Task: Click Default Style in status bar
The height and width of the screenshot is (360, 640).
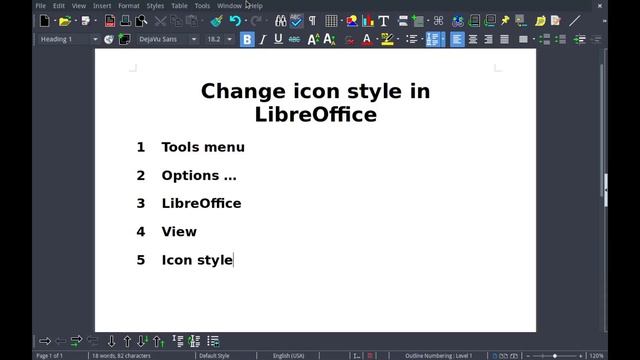Action: pos(214,356)
